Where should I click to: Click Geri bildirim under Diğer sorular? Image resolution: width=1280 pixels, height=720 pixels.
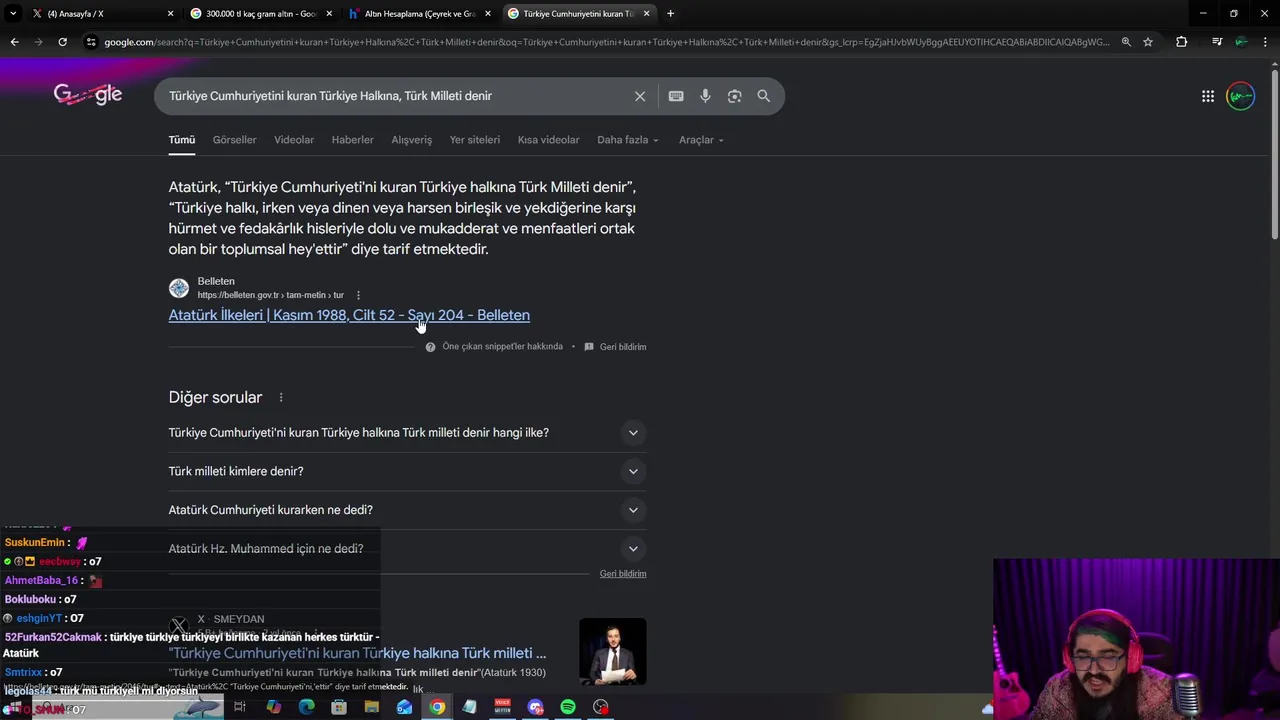tap(623, 574)
